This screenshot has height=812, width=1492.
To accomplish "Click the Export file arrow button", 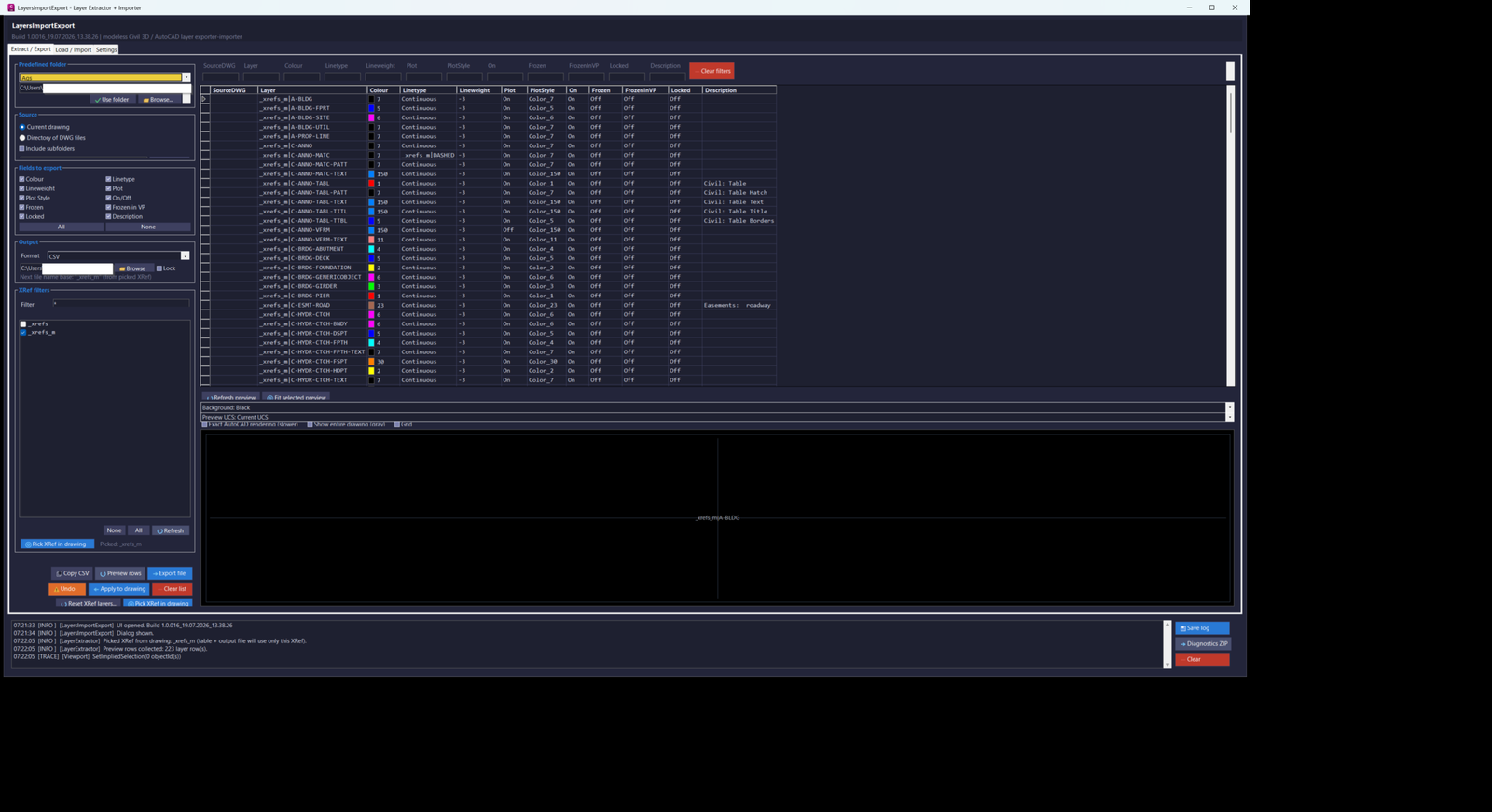I will pyautogui.click(x=170, y=573).
